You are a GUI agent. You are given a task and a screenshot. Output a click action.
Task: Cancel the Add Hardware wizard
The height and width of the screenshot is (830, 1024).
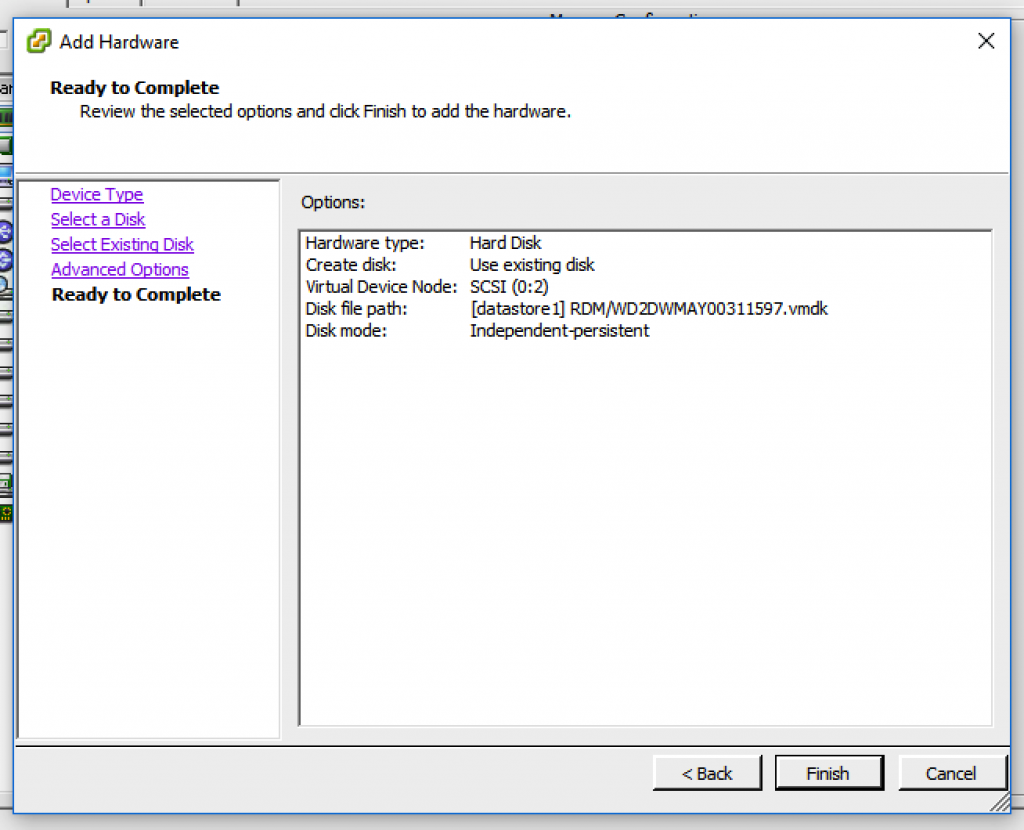click(x=952, y=773)
